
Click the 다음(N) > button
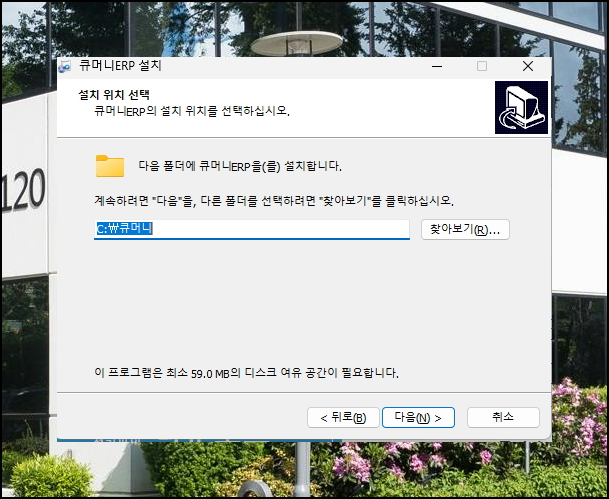418,417
